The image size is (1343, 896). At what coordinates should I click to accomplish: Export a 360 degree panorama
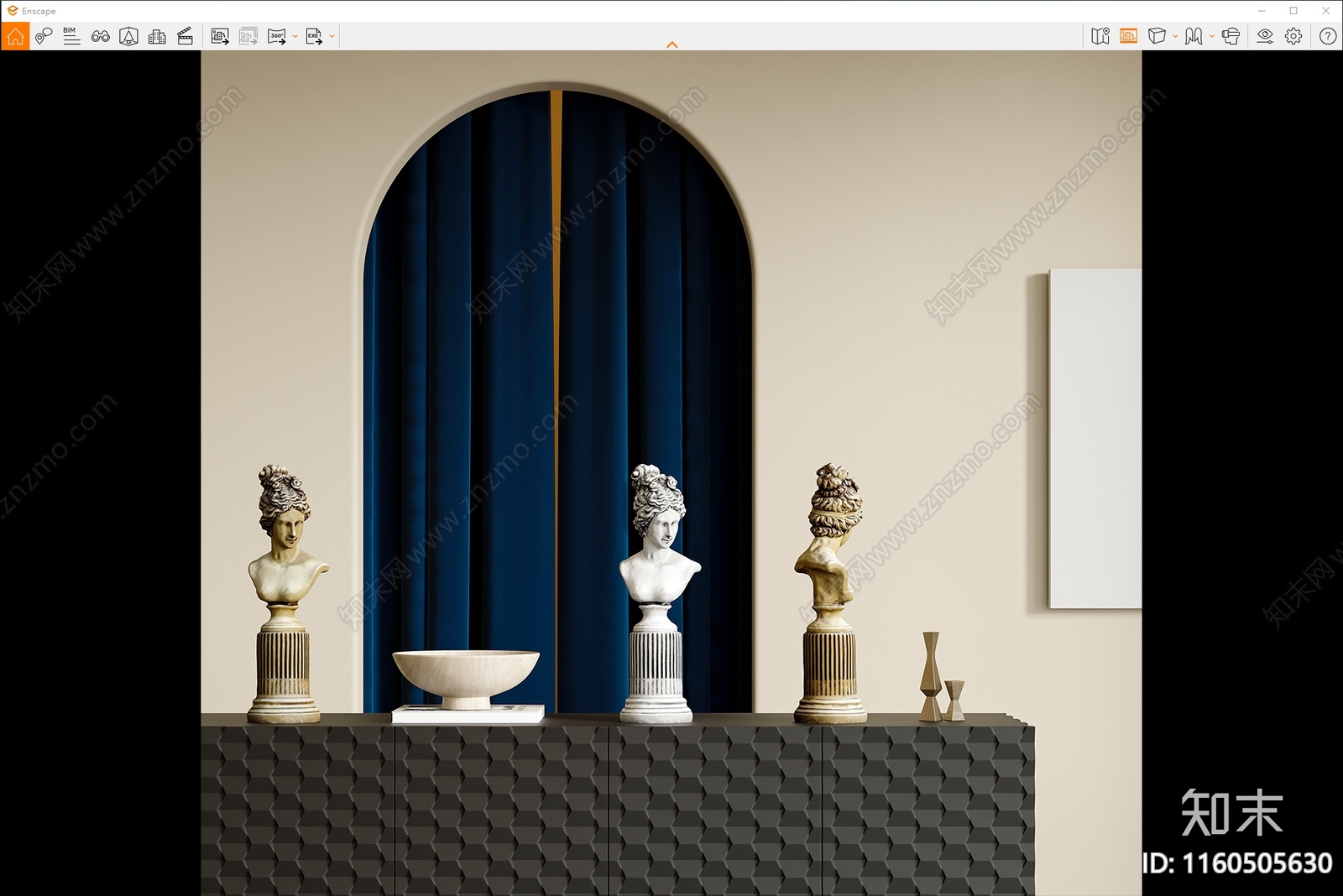point(277,36)
